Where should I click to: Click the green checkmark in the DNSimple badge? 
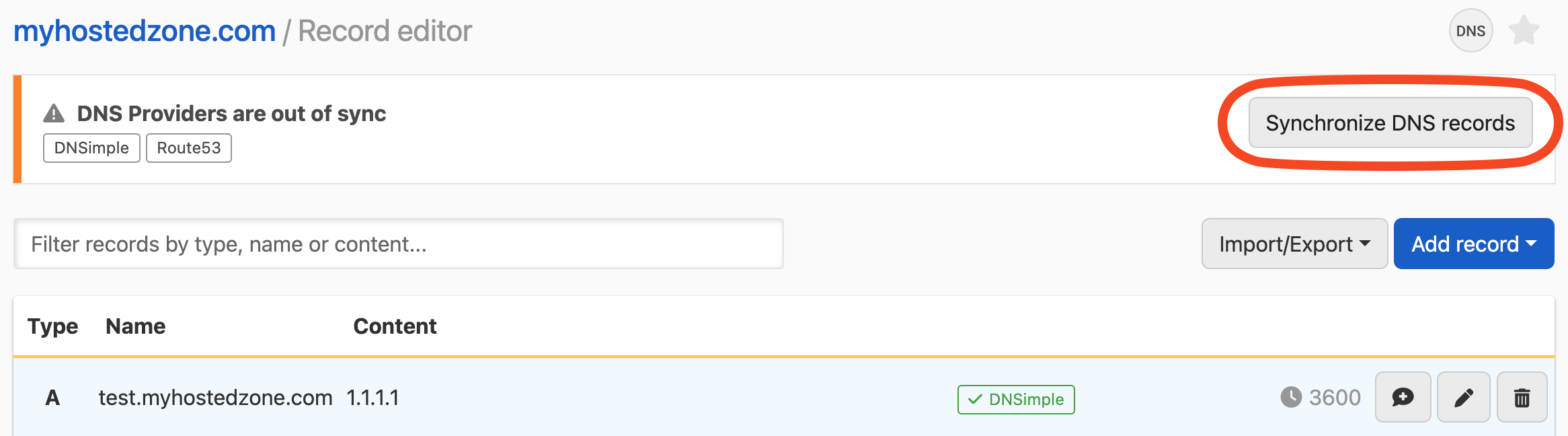(974, 399)
